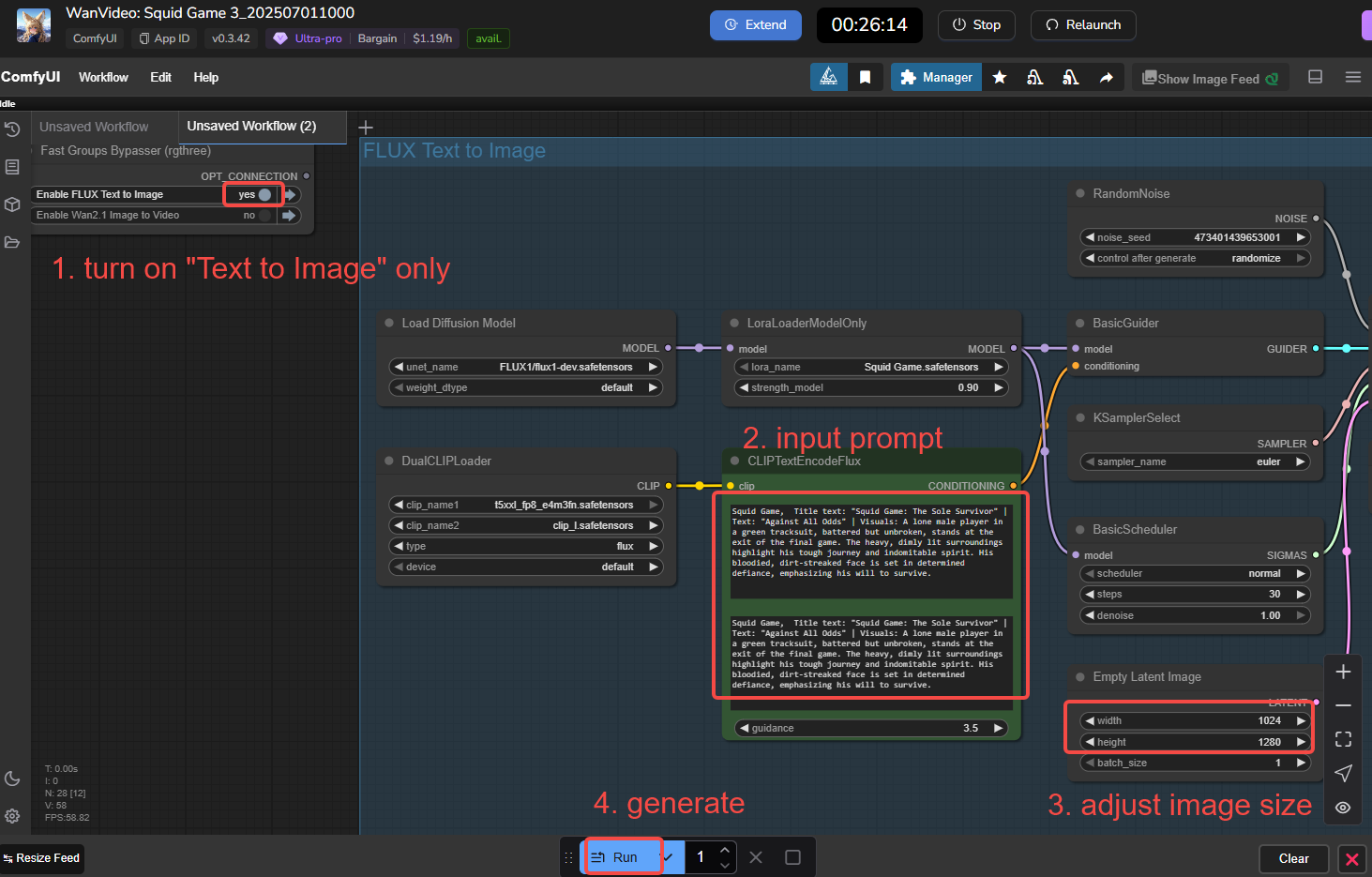This screenshot has width=1372, height=877.
Task: Click the second vacuum free cache icon
Action: pyautogui.click(x=1071, y=77)
